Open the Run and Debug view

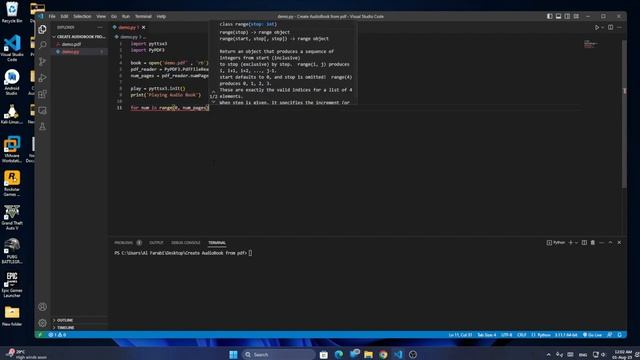[42, 78]
